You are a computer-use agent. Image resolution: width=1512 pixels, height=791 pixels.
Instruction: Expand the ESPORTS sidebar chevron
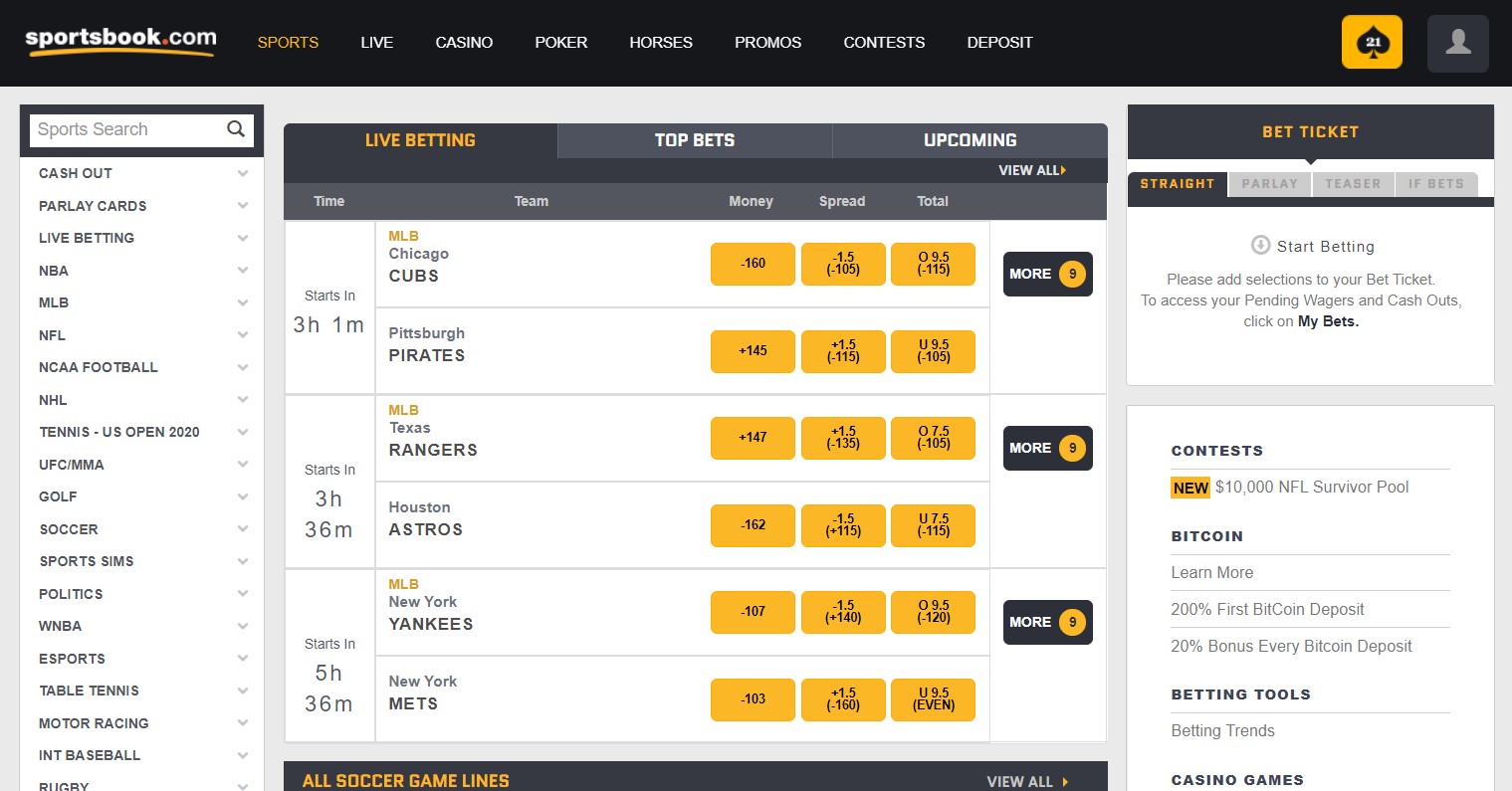point(243,659)
